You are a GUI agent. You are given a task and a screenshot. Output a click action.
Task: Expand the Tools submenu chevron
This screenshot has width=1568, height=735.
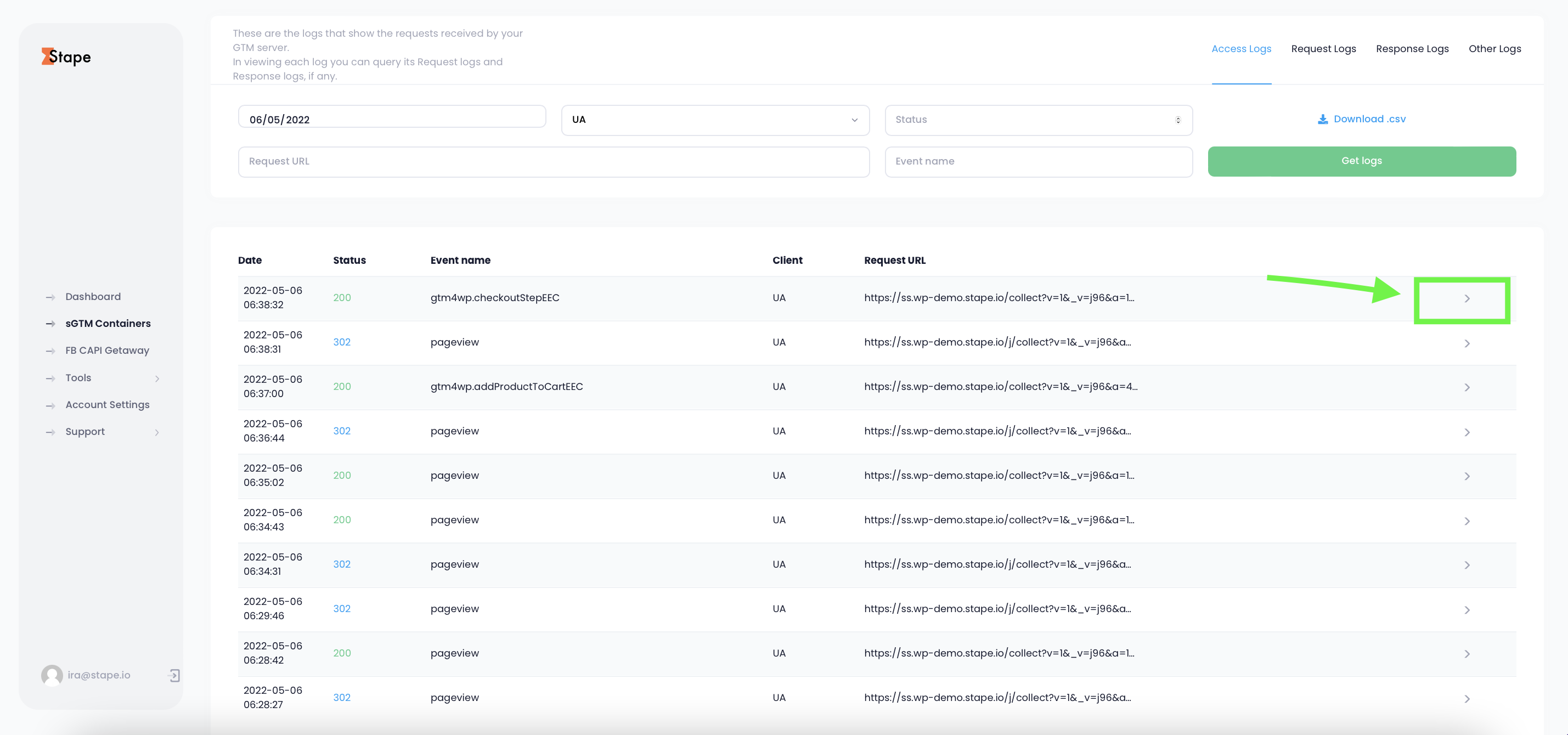pyautogui.click(x=157, y=378)
